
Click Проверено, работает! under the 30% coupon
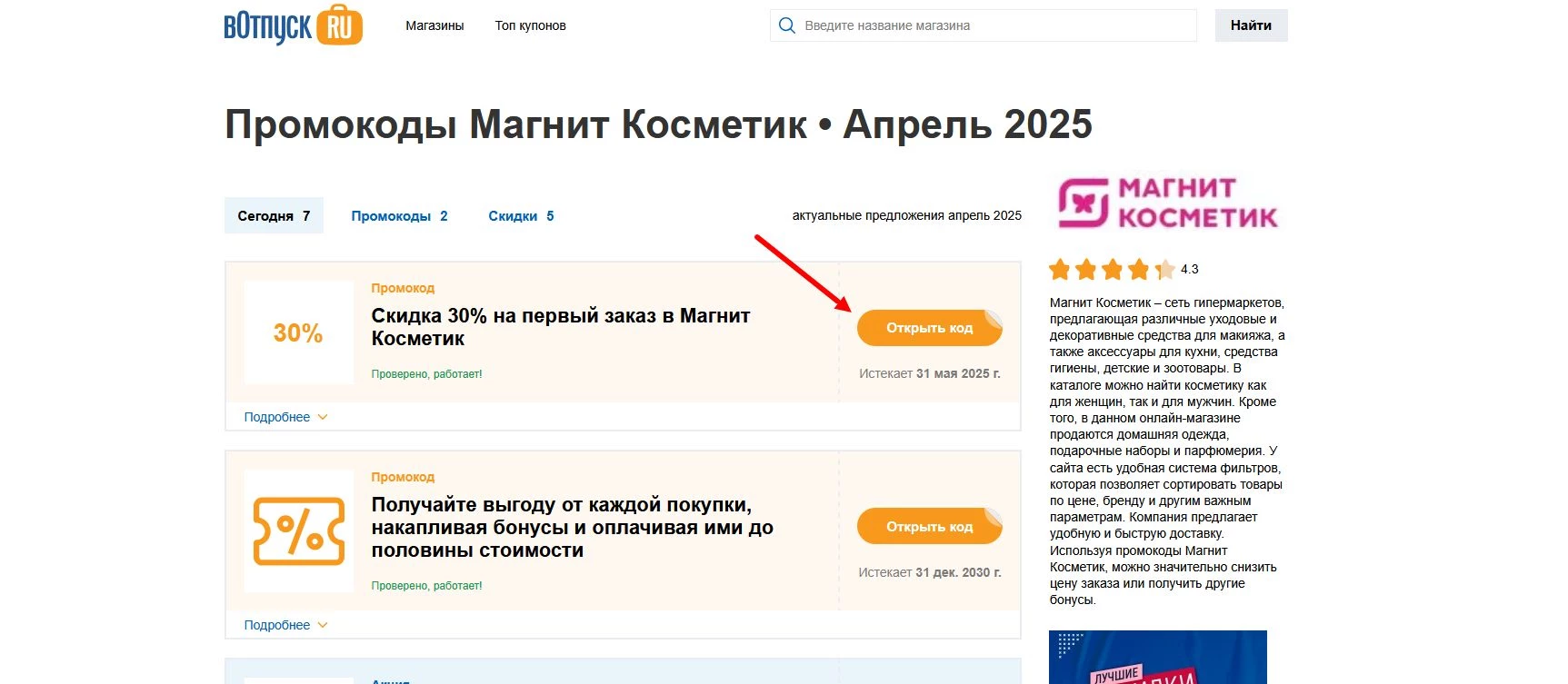[x=426, y=374]
